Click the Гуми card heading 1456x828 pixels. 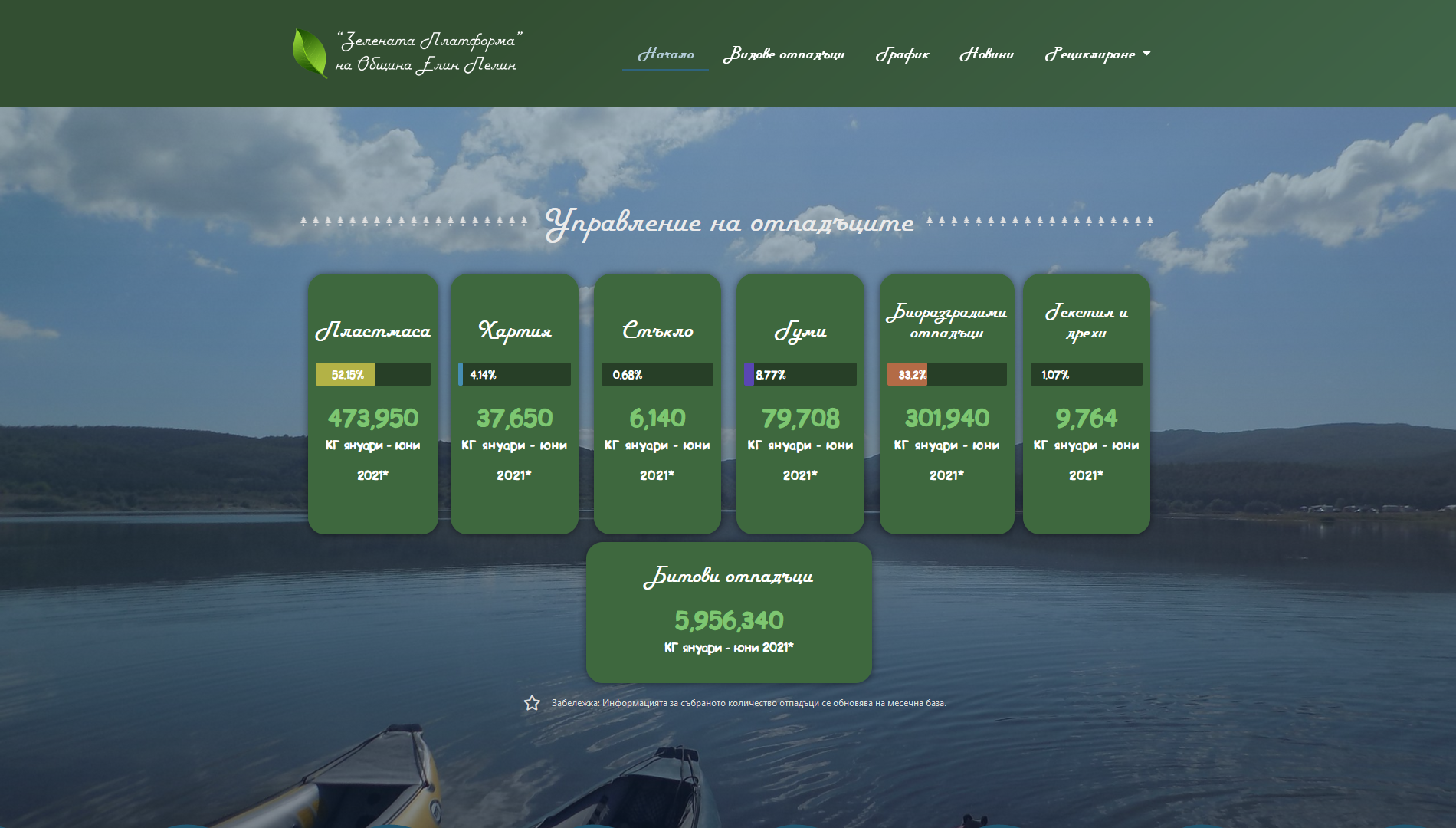(x=800, y=332)
